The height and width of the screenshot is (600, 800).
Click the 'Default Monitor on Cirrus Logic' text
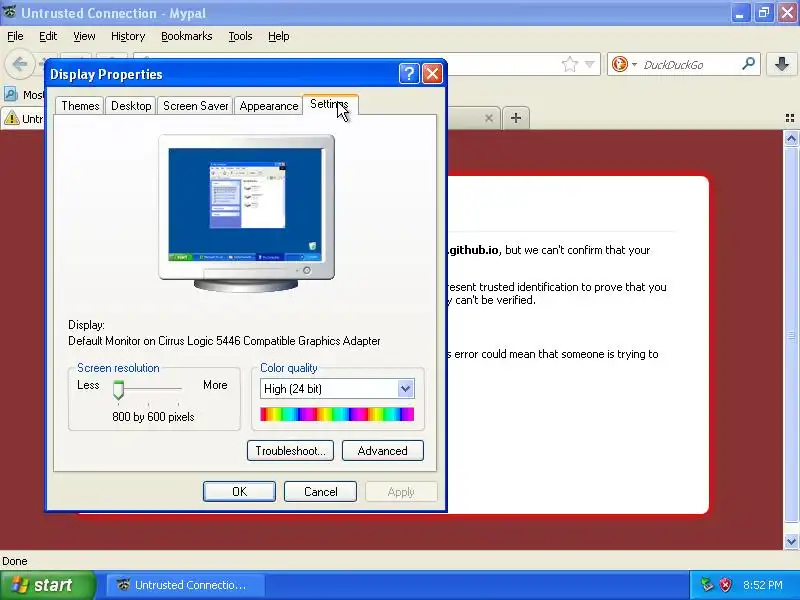pyautogui.click(x=224, y=341)
